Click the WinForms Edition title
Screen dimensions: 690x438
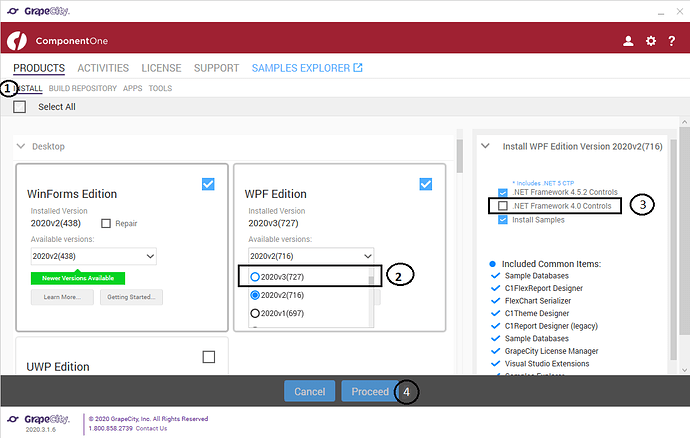click(72, 194)
